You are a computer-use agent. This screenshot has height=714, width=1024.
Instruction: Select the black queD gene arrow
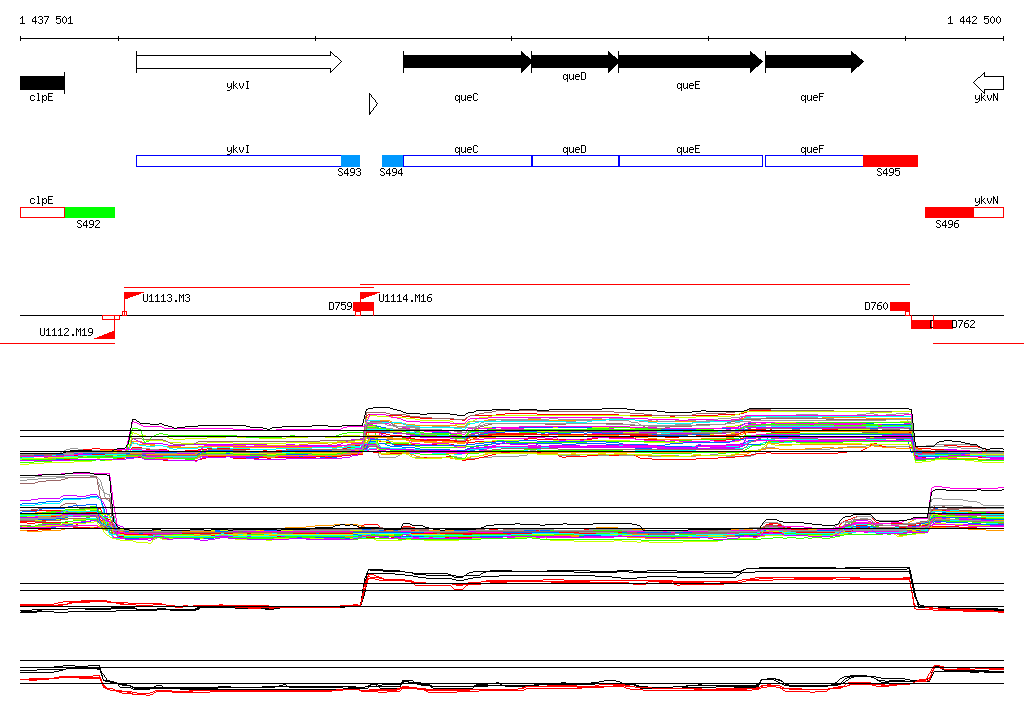(575, 62)
